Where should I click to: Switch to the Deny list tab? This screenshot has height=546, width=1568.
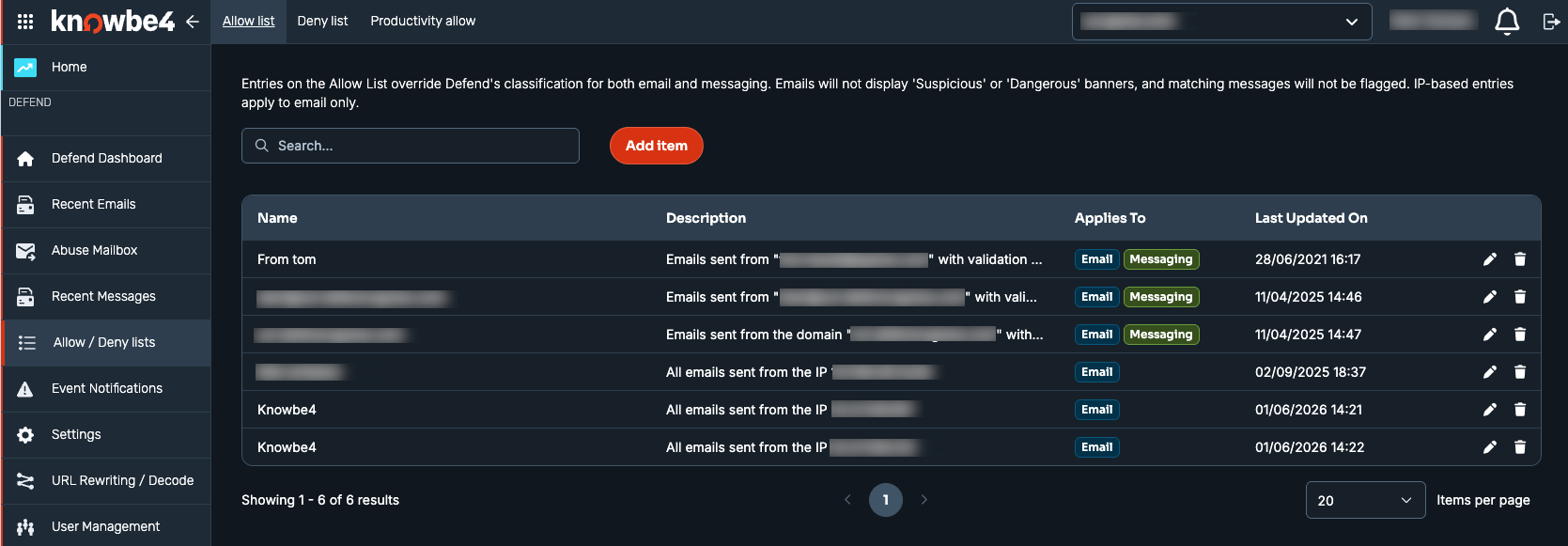click(322, 21)
